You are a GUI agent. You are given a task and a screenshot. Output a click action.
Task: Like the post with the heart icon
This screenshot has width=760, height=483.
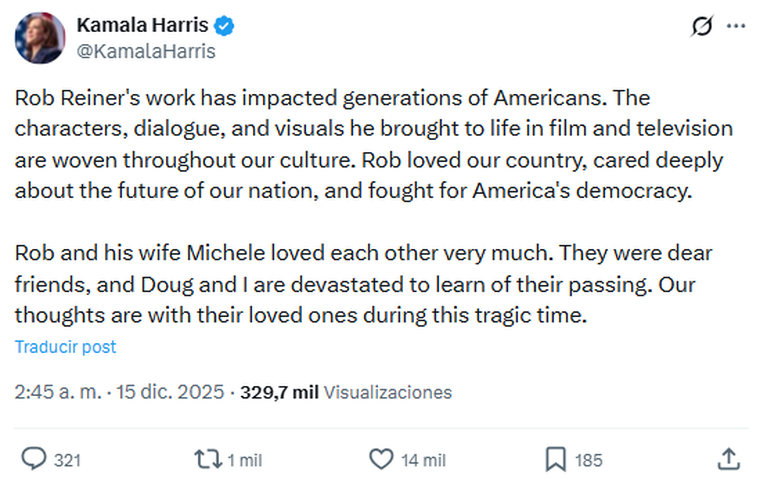click(381, 459)
